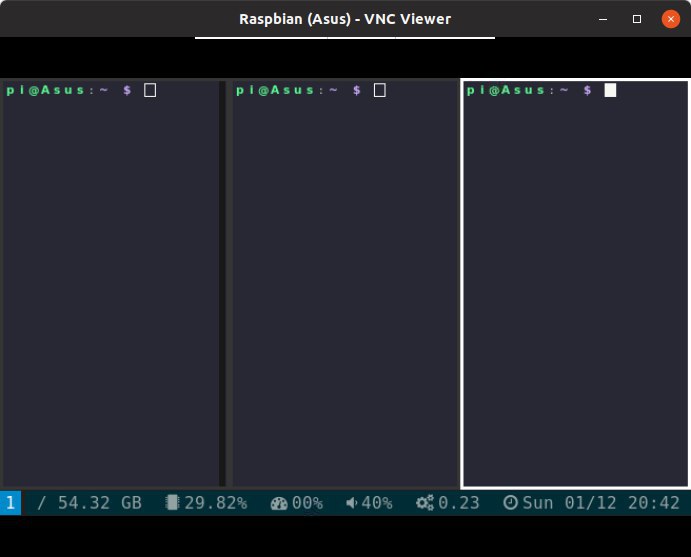Click disk usage text '/ 54.32 GB'
The height and width of the screenshot is (557, 691).
click(89, 503)
